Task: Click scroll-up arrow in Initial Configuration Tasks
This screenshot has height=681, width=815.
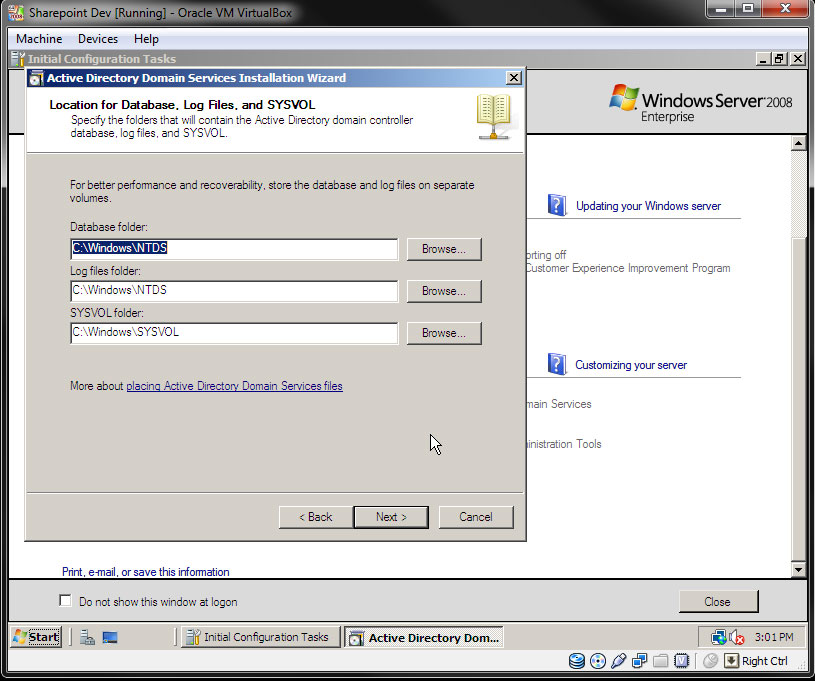Action: coord(798,143)
